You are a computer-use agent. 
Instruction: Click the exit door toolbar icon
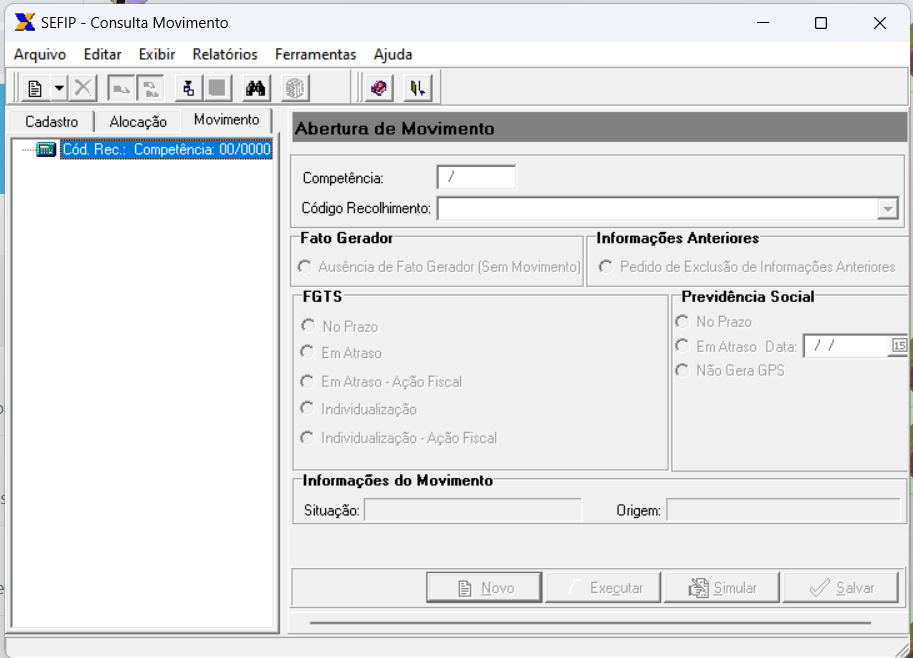(x=417, y=89)
